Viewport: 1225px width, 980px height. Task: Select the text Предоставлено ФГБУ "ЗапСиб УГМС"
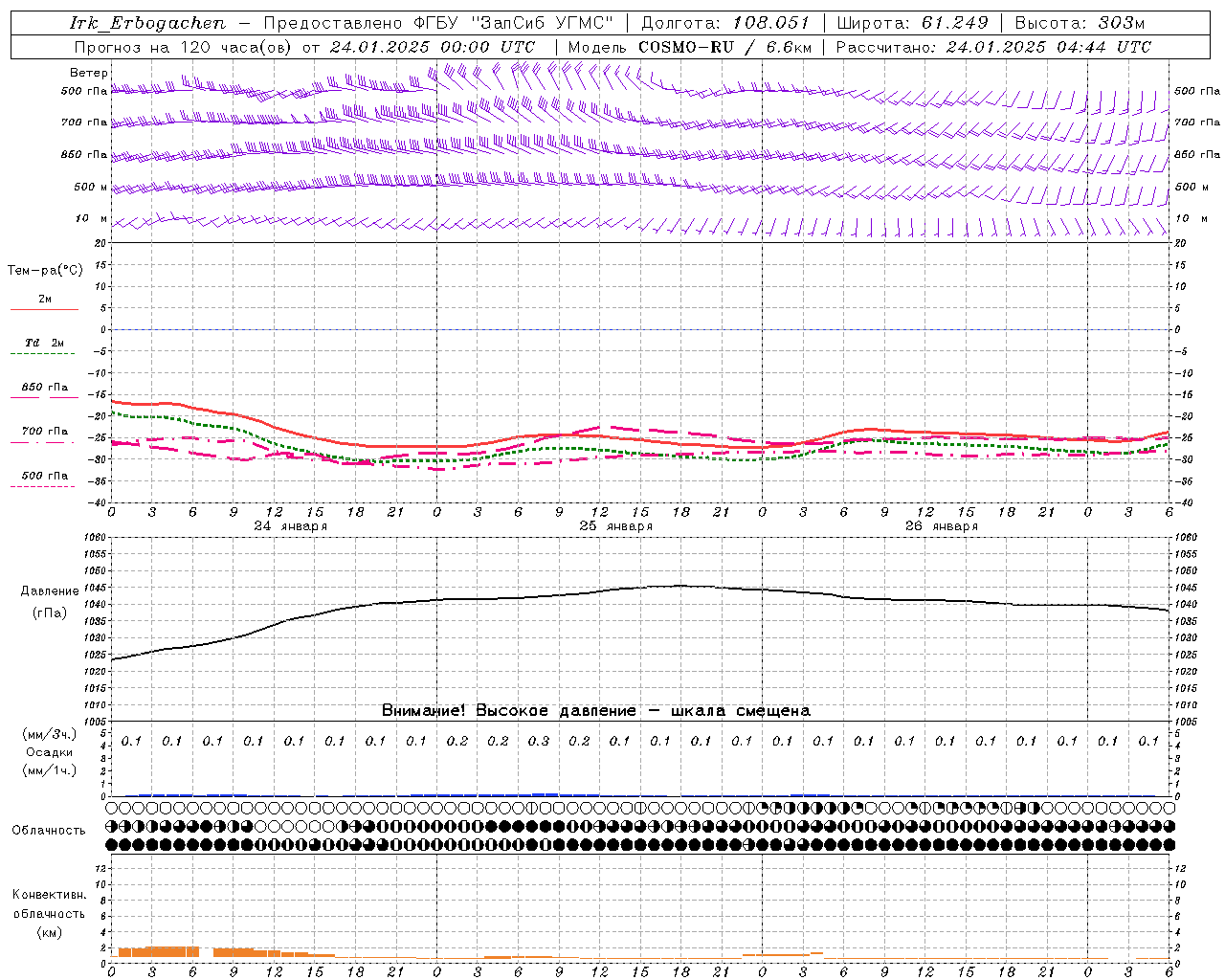437,24
